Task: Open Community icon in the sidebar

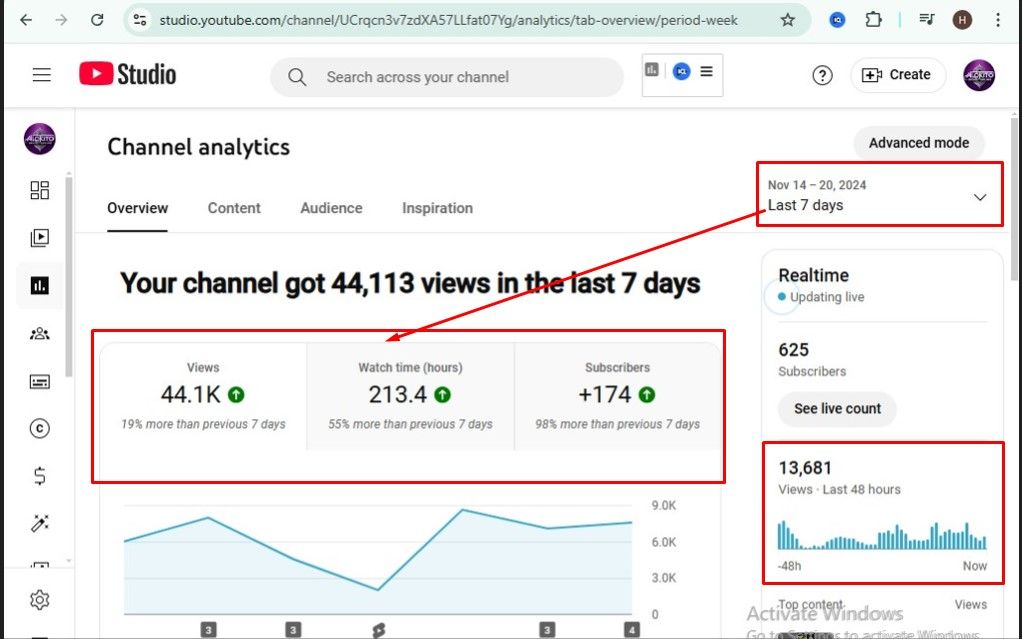Action: coord(40,334)
